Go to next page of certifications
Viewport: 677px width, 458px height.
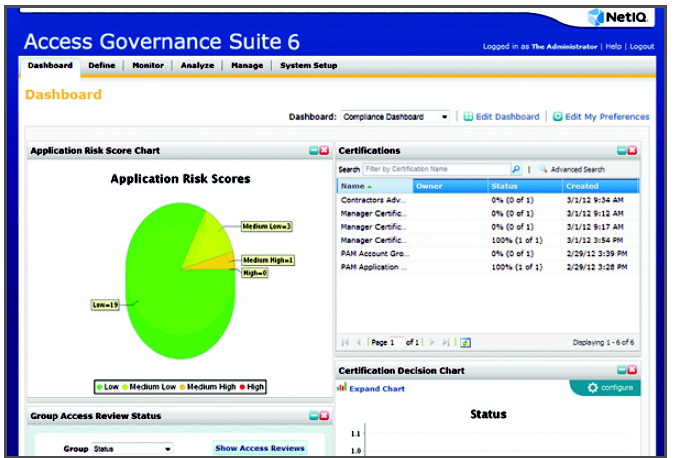point(432,342)
